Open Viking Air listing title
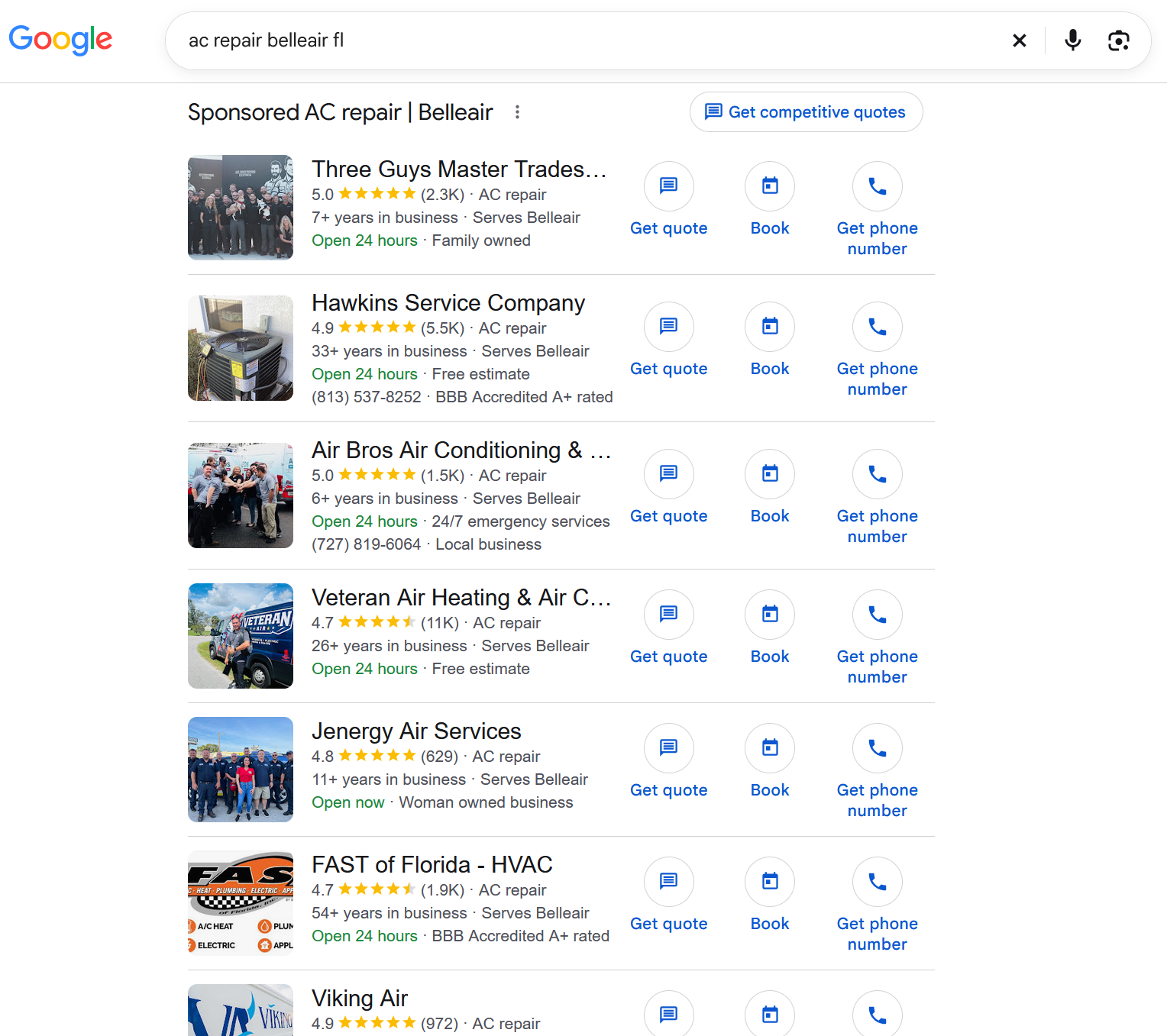The height and width of the screenshot is (1036, 1167). click(360, 999)
